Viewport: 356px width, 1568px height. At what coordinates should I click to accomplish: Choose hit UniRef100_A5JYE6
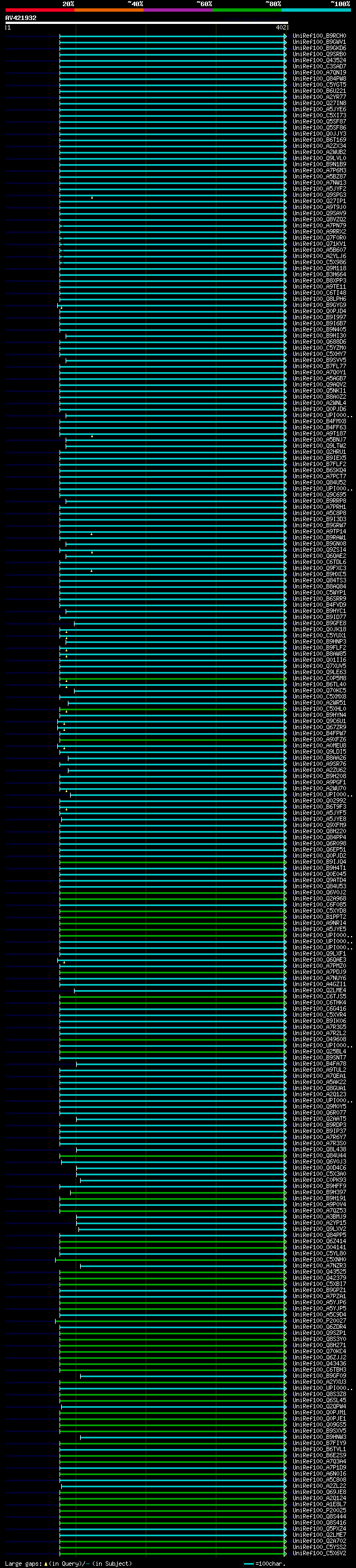pos(319,109)
